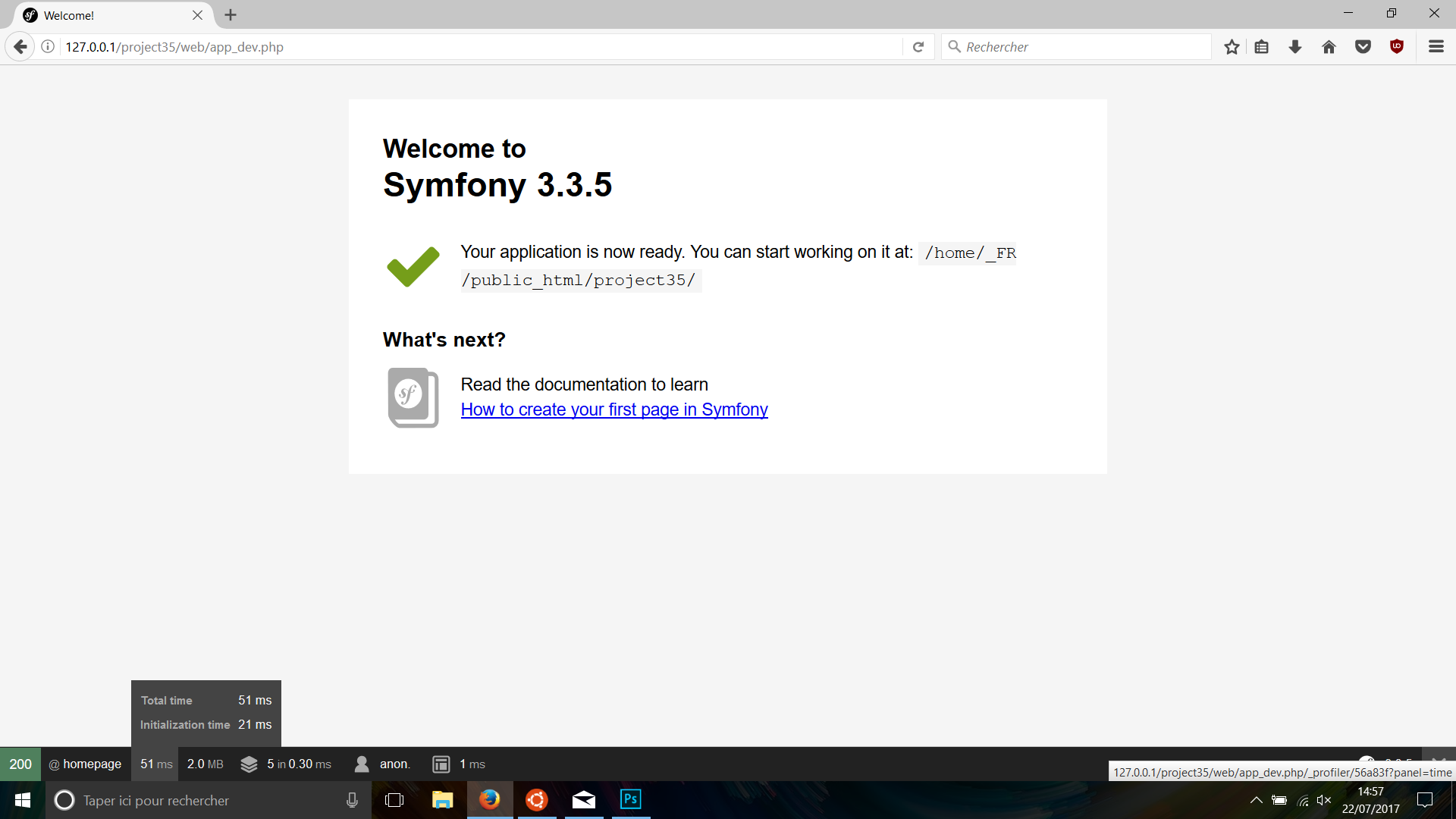The image size is (1456, 819).
Task: Open the downloads arrow icon
Action: point(1295,47)
